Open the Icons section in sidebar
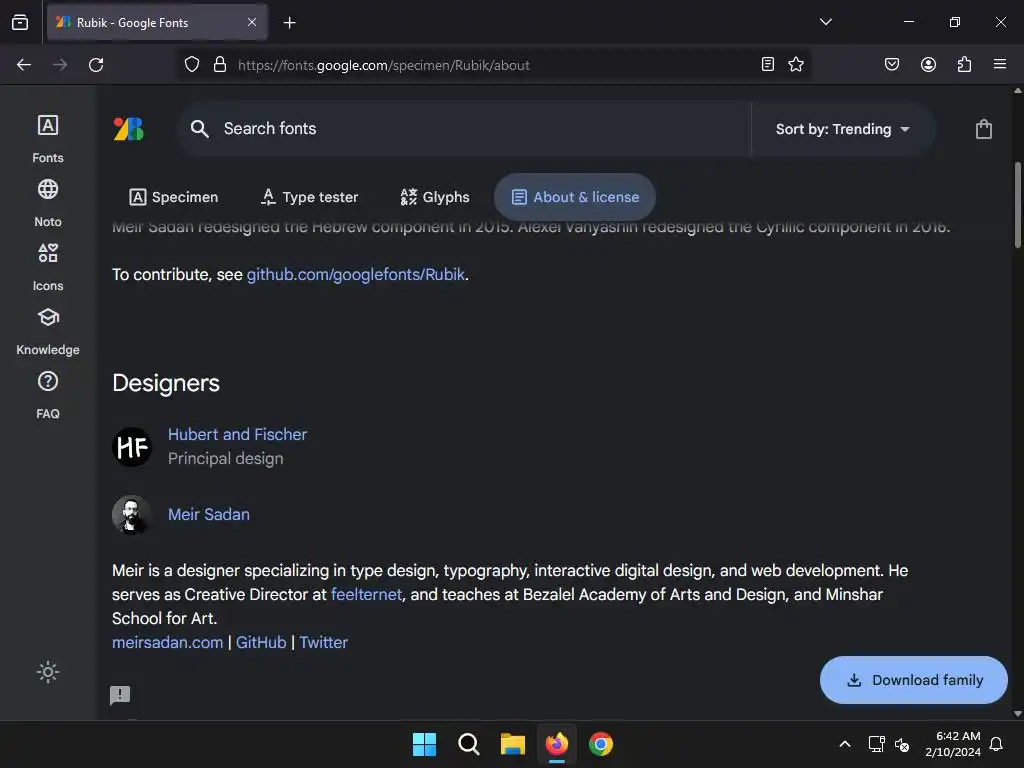This screenshot has width=1024, height=768. point(48,267)
